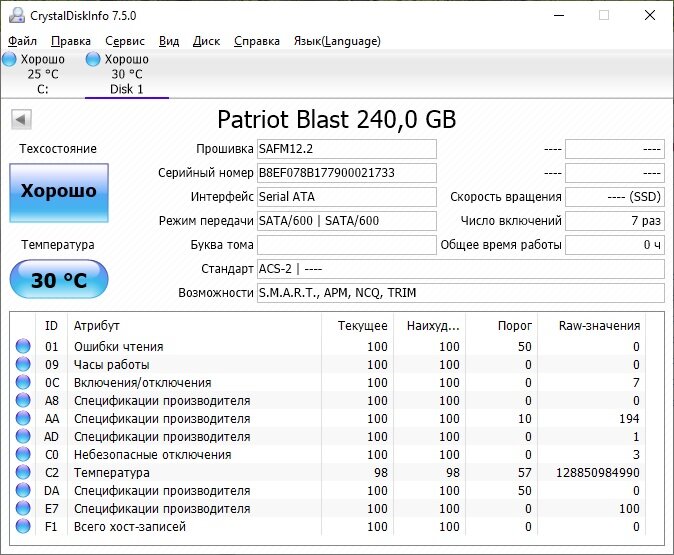Viewport: 674px width, 555px height.
Task: Click the blue status icon for Disk 1
Action: [x=93, y=59]
